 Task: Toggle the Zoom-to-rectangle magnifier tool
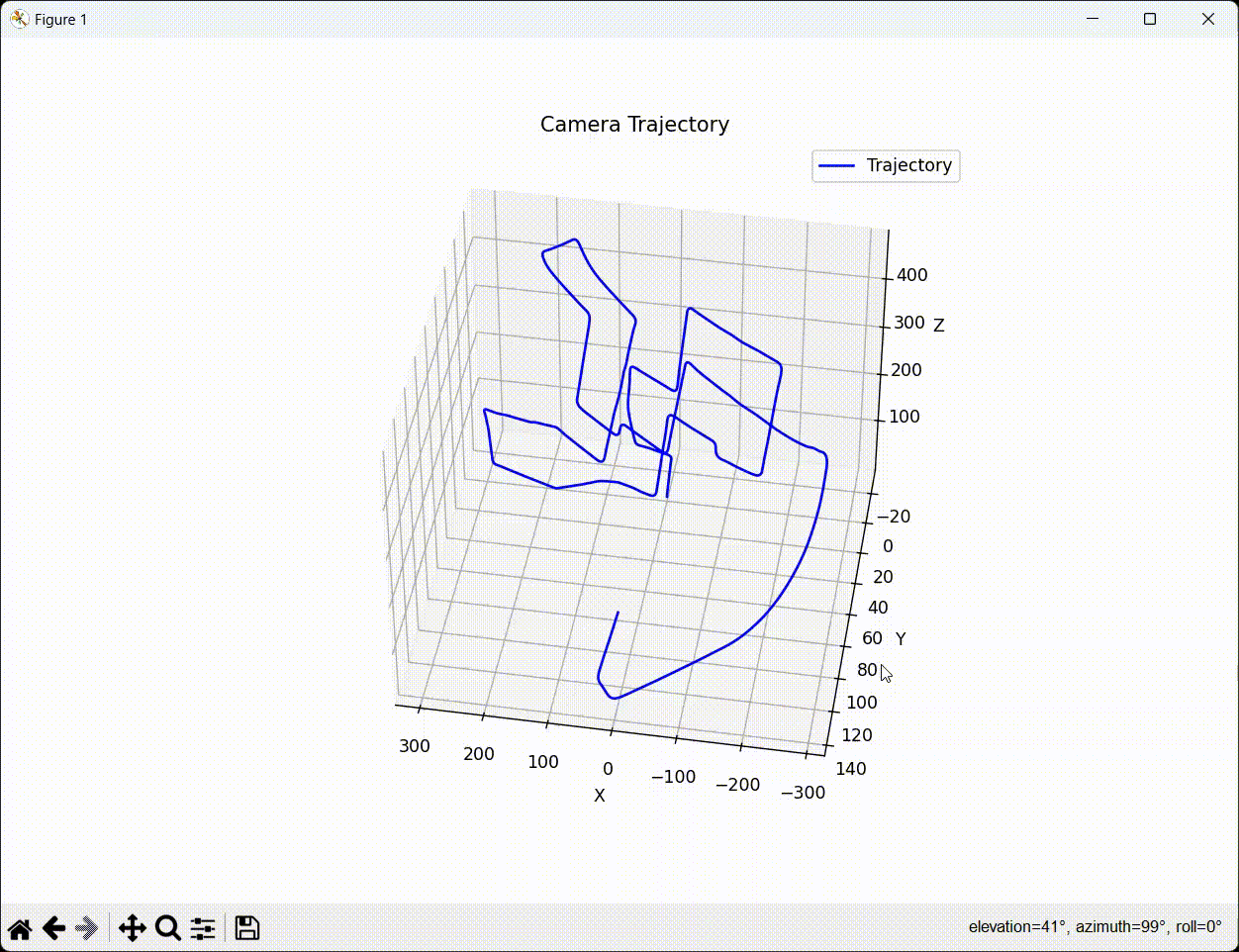(x=168, y=928)
